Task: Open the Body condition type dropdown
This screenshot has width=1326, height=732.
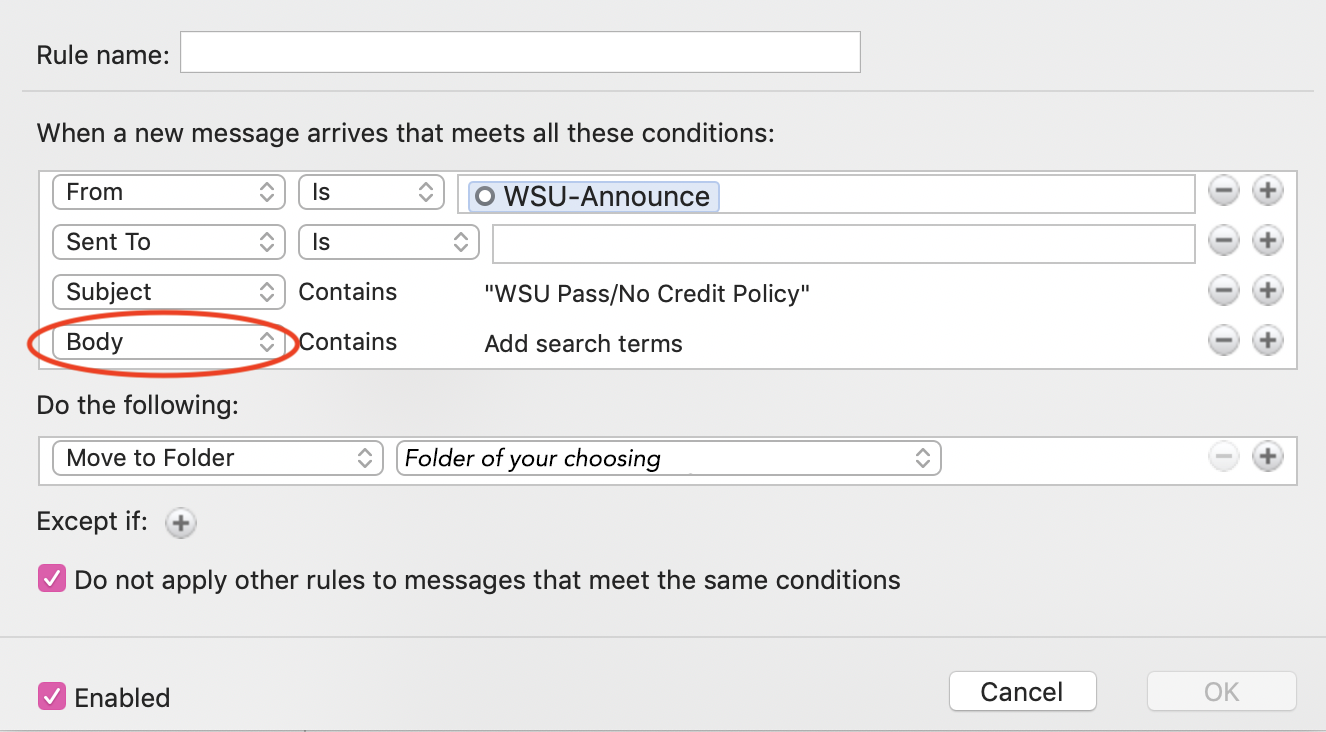Action: point(169,342)
